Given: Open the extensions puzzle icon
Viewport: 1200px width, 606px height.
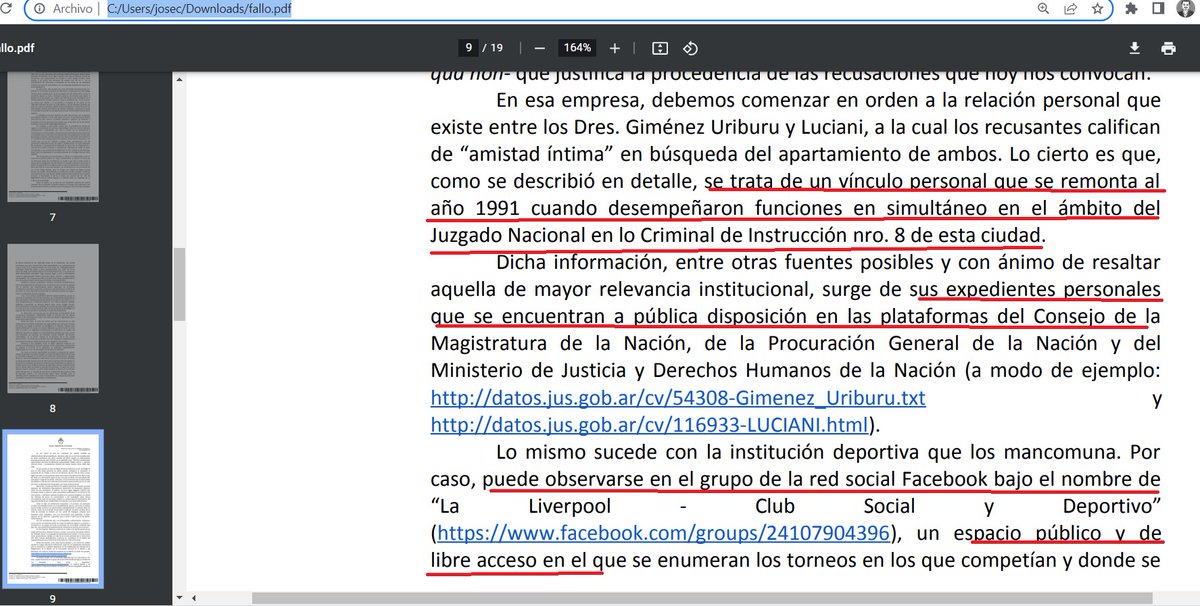Looking at the screenshot, I should (1131, 9).
